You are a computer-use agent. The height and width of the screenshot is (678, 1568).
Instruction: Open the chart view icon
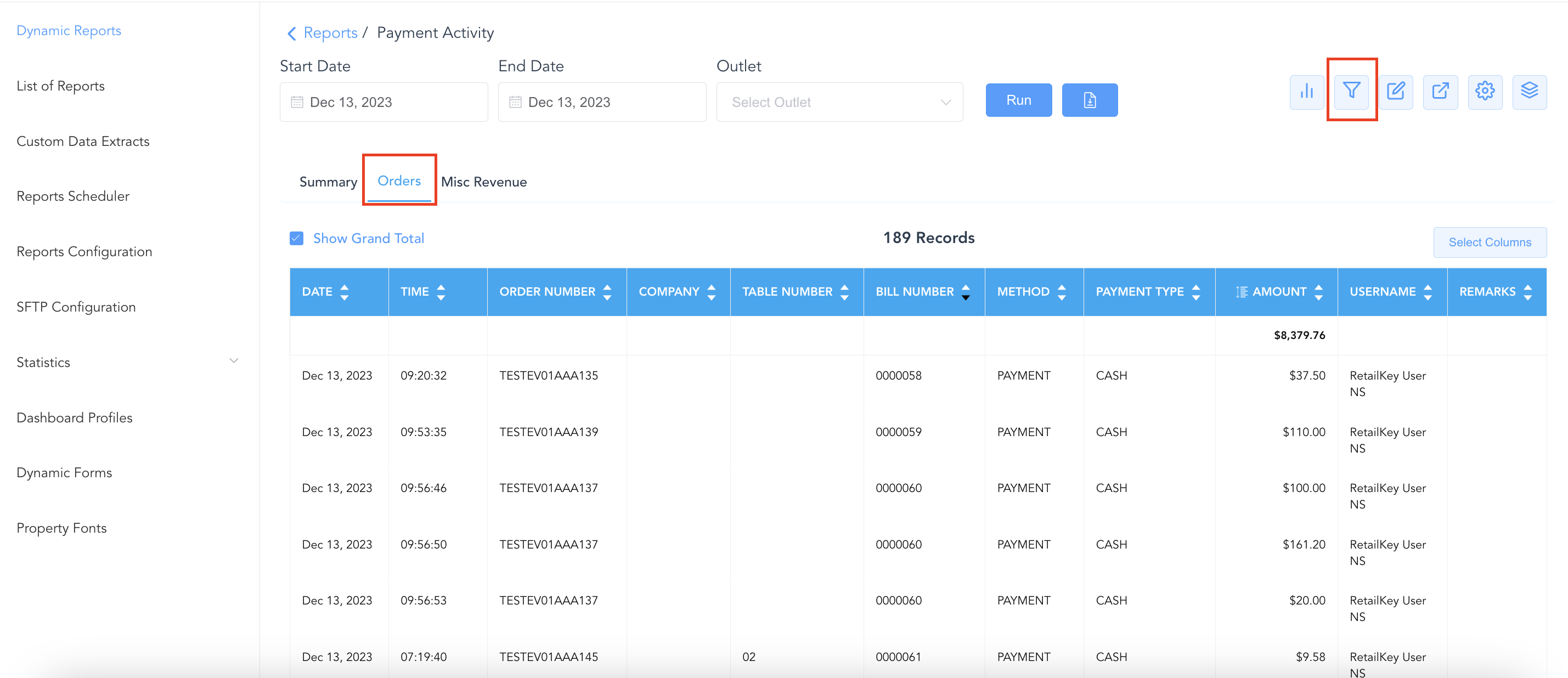click(1306, 92)
